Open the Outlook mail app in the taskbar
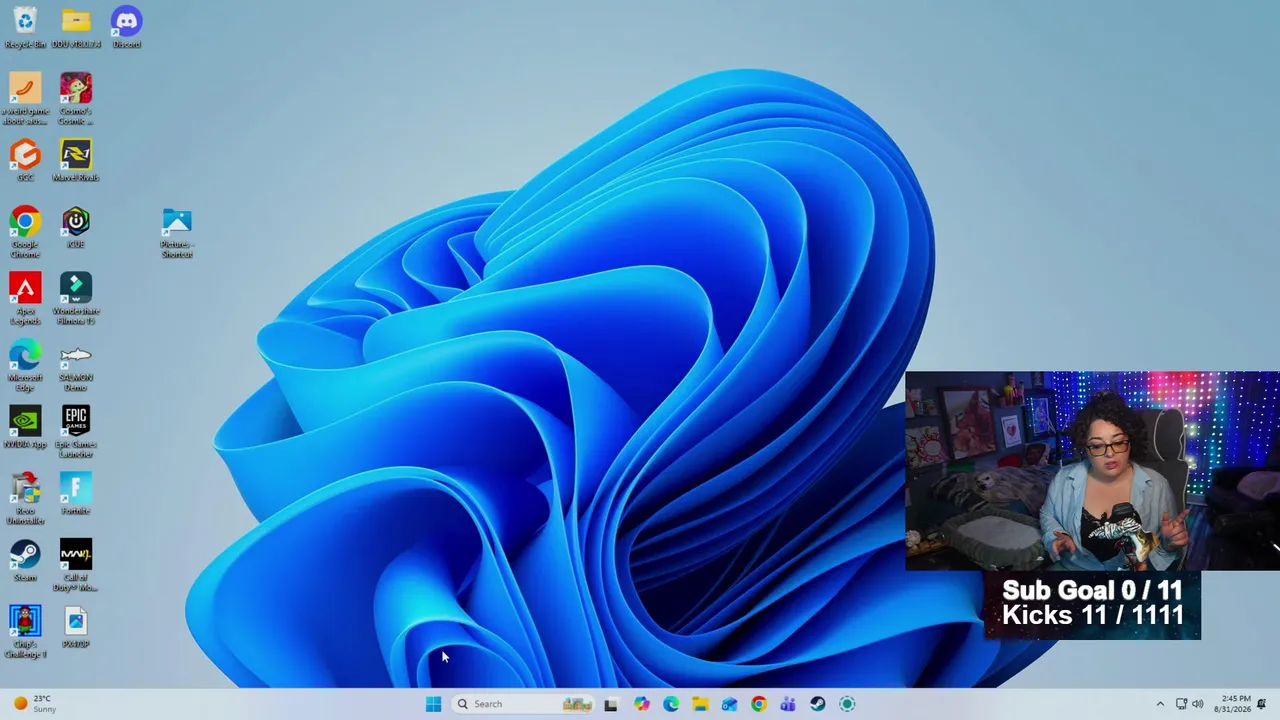The height and width of the screenshot is (720, 1280). tap(729, 704)
